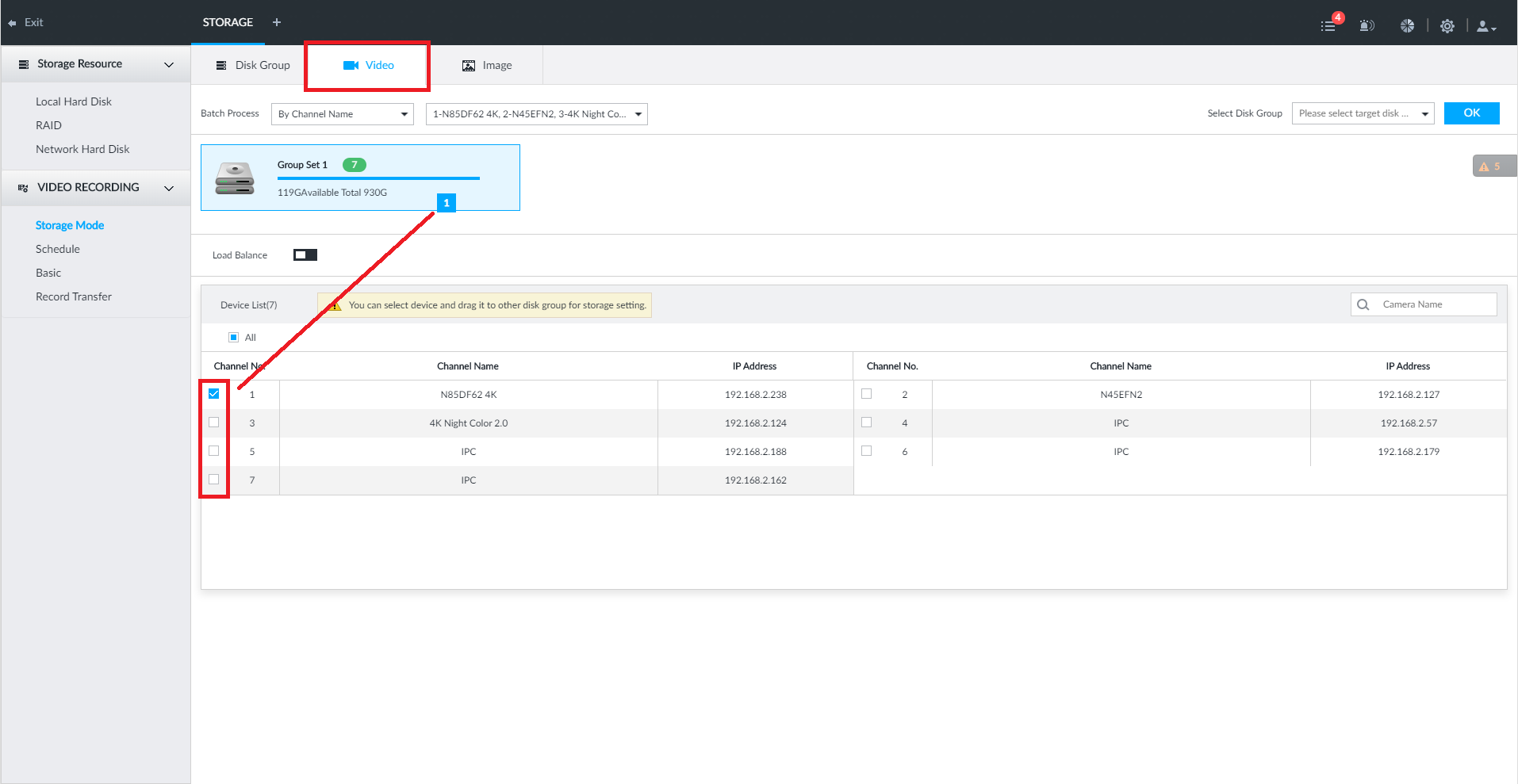The height and width of the screenshot is (784, 1518).
Task: Uncheck channel 1 N85DF62 4K checkbox
Action: [214, 394]
